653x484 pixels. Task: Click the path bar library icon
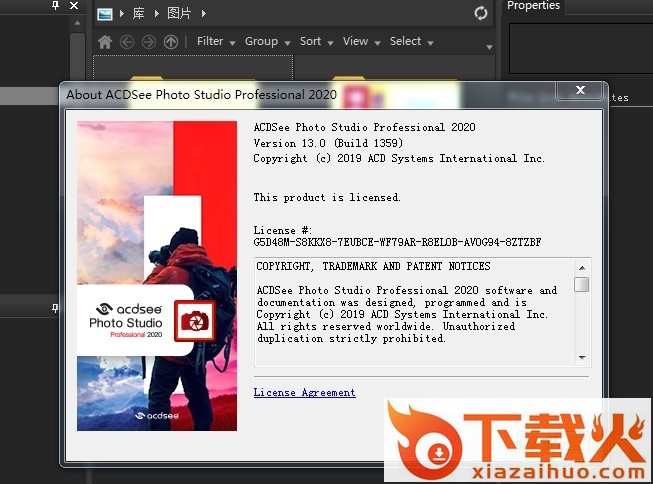click(105, 13)
